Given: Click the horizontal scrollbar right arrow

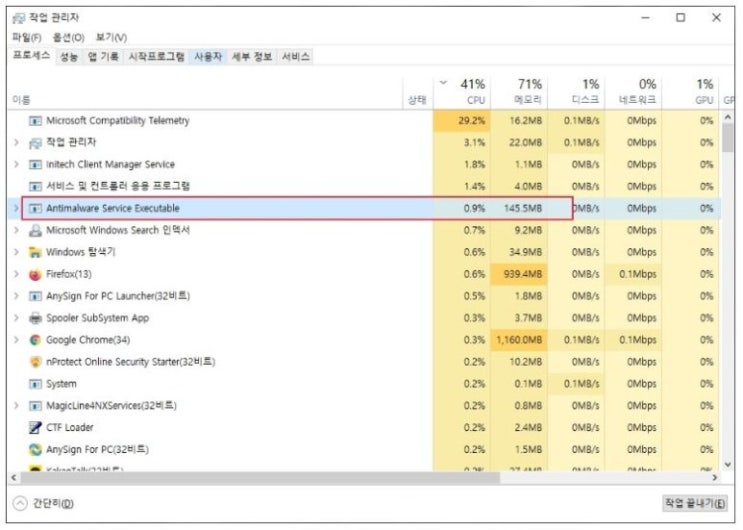Looking at the screenshot, I should (x=715, y=478).
